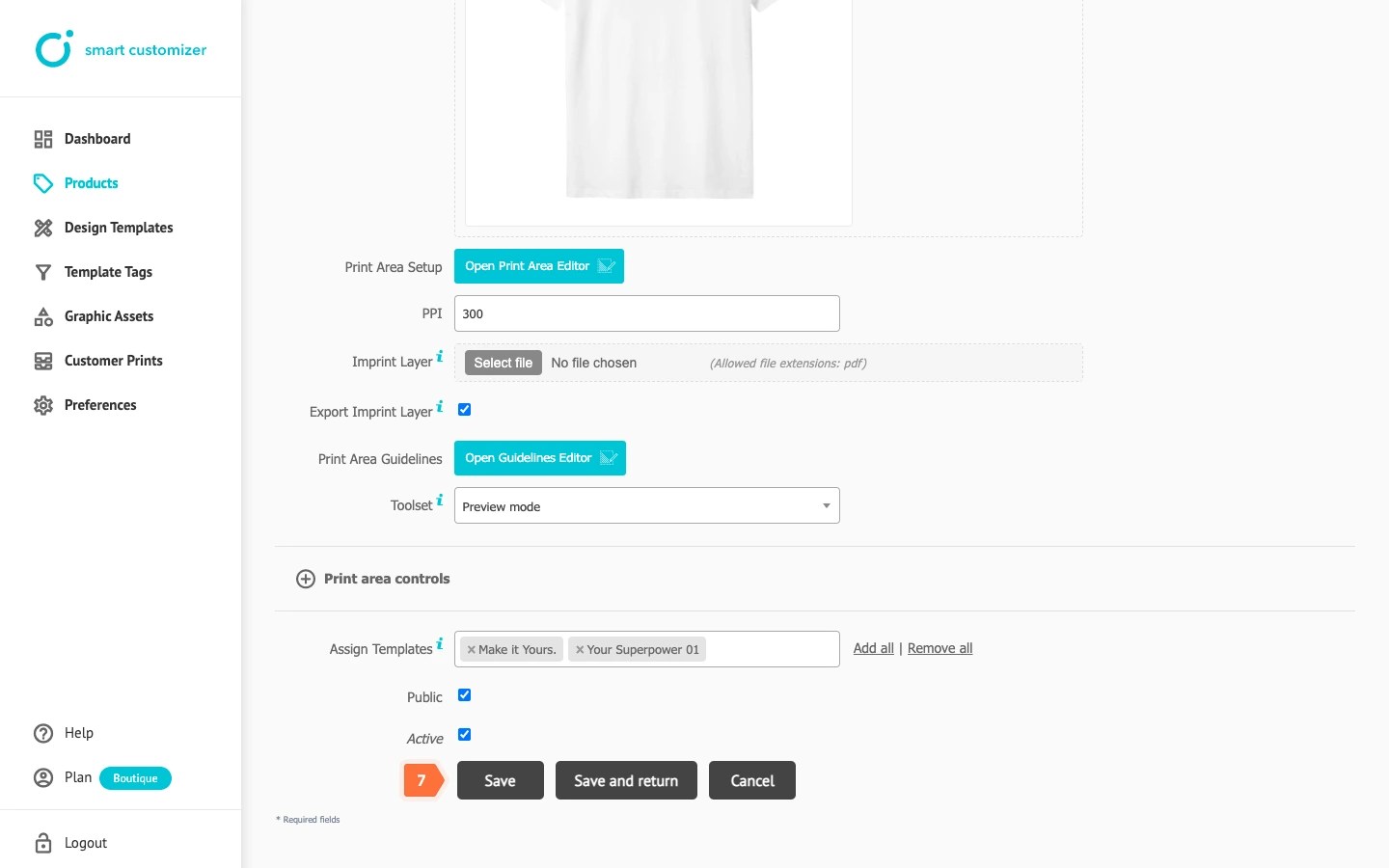Select Products in the sidebar menu
The width and height of the screenshot is (1389, 868).
[x=91, y=183]
